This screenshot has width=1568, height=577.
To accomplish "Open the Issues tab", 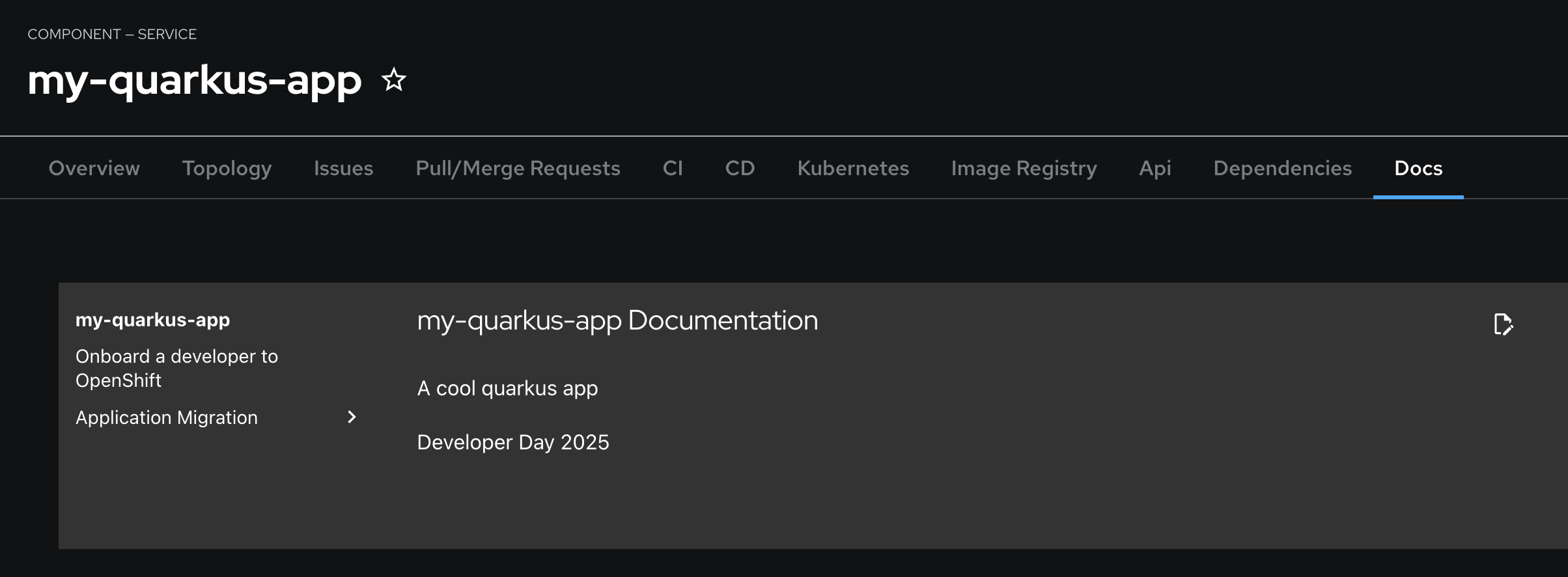I will click(x=343, y=168).
